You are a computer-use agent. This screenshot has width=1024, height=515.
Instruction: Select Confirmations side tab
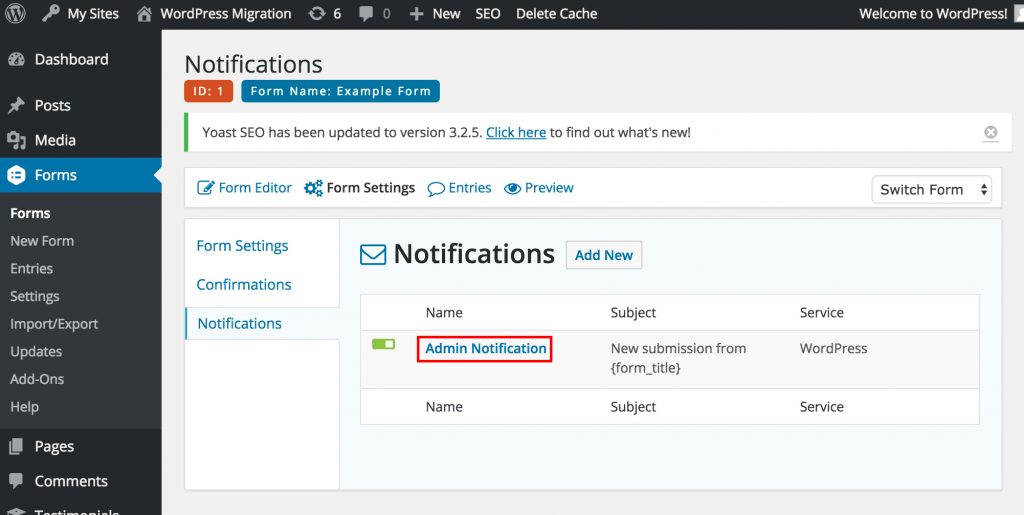244,285
